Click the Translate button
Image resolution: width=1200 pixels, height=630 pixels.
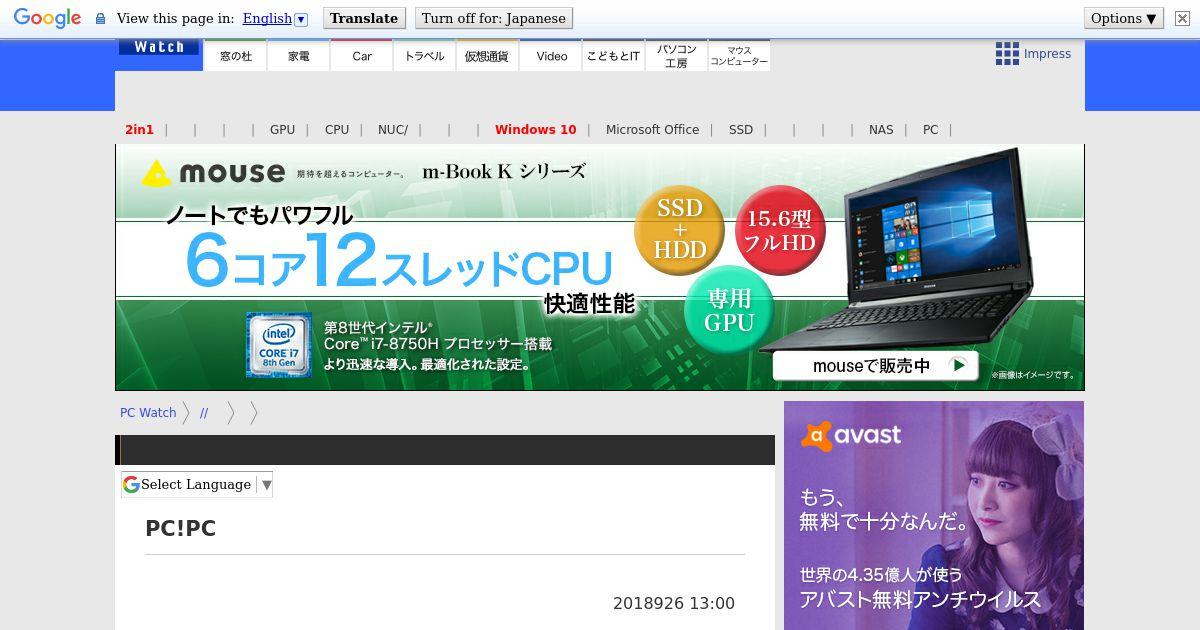364,18
